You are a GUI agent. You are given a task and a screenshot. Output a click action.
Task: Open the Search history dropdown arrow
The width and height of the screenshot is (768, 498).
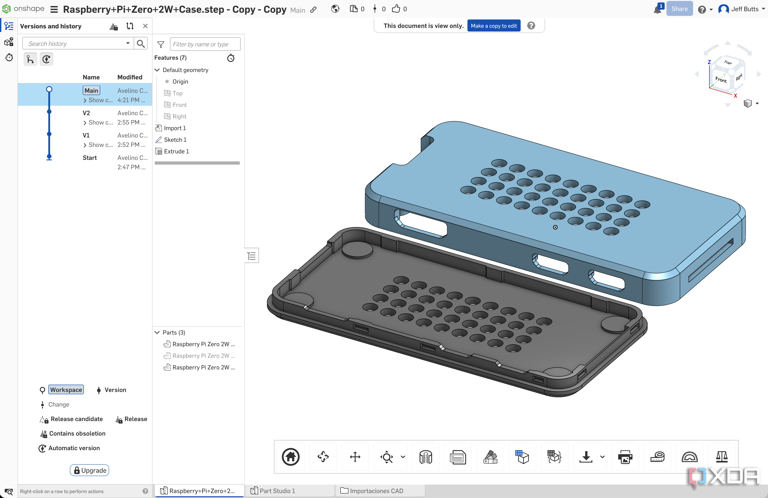(128, 43)
